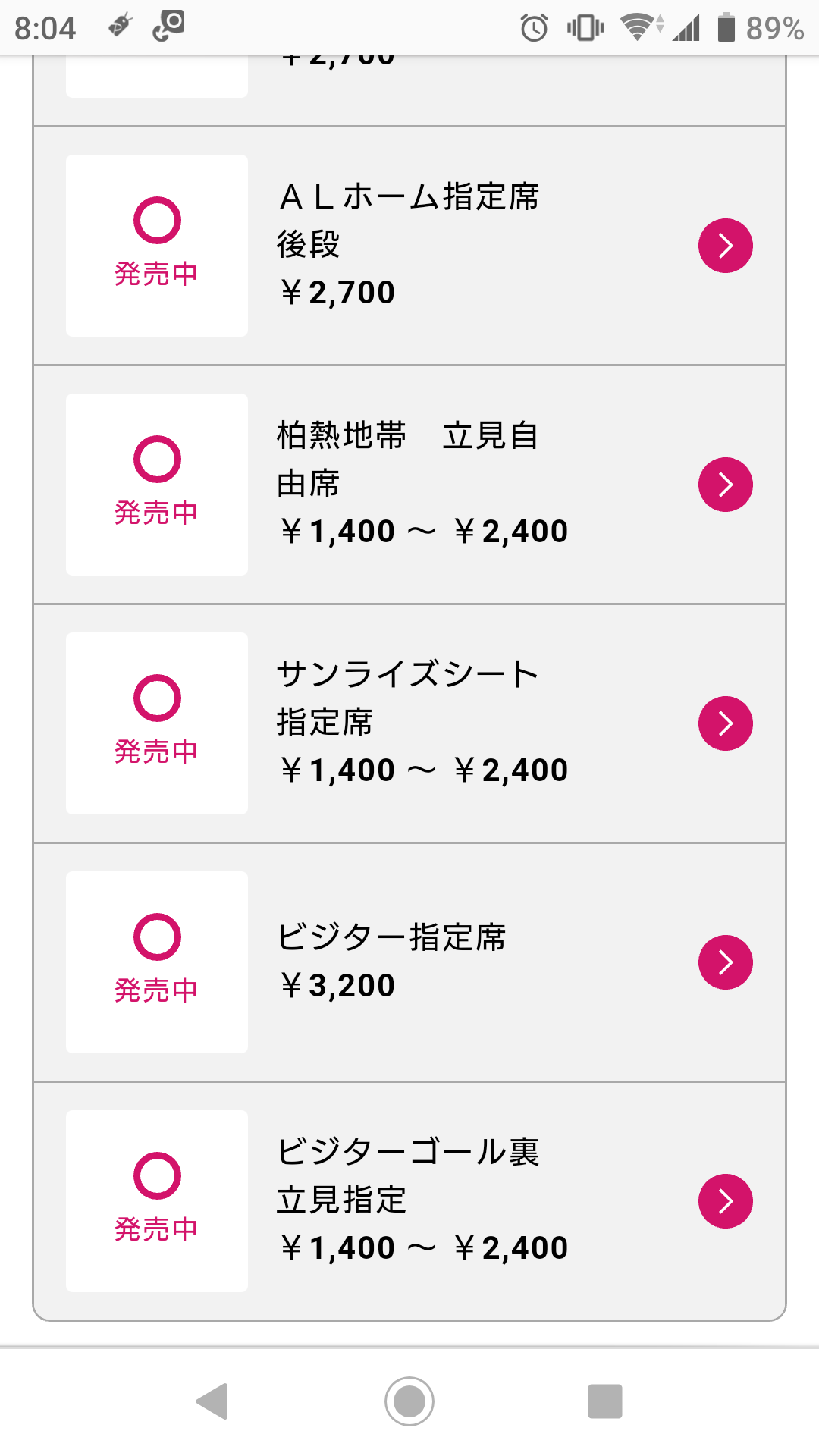Select 柏熱地帯 立見自由席 seat name
Screen dimensions: 819x1456
tap(408, 459)
